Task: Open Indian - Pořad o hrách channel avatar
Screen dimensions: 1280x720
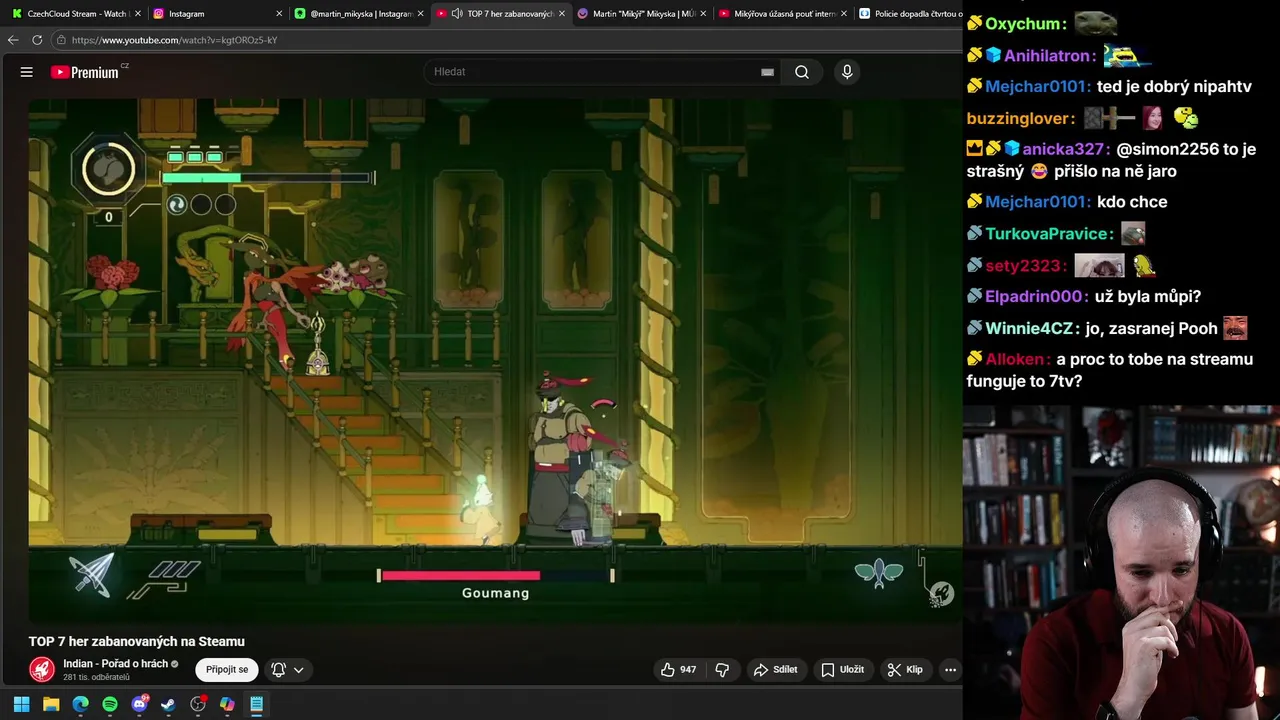Action: coord(42,670)
